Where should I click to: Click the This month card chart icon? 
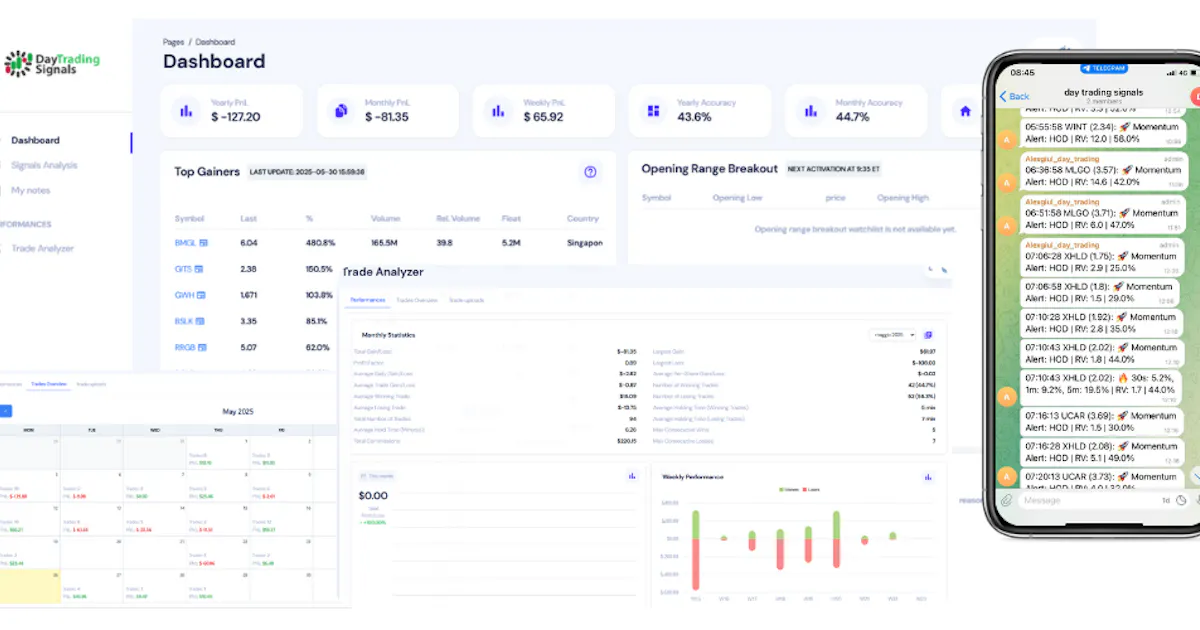pos(632,476)
